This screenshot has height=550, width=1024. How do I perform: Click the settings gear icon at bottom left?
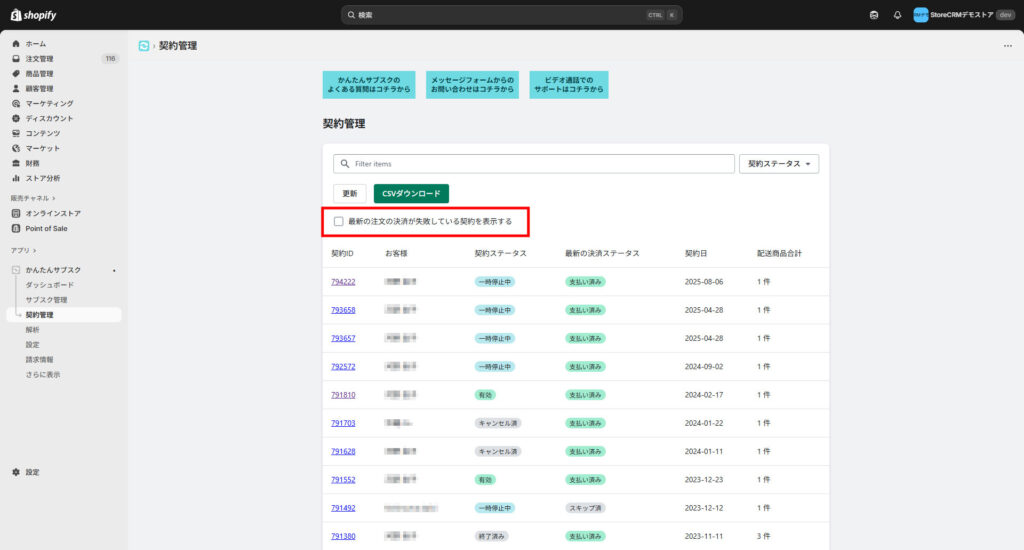[x=16, y=472]
